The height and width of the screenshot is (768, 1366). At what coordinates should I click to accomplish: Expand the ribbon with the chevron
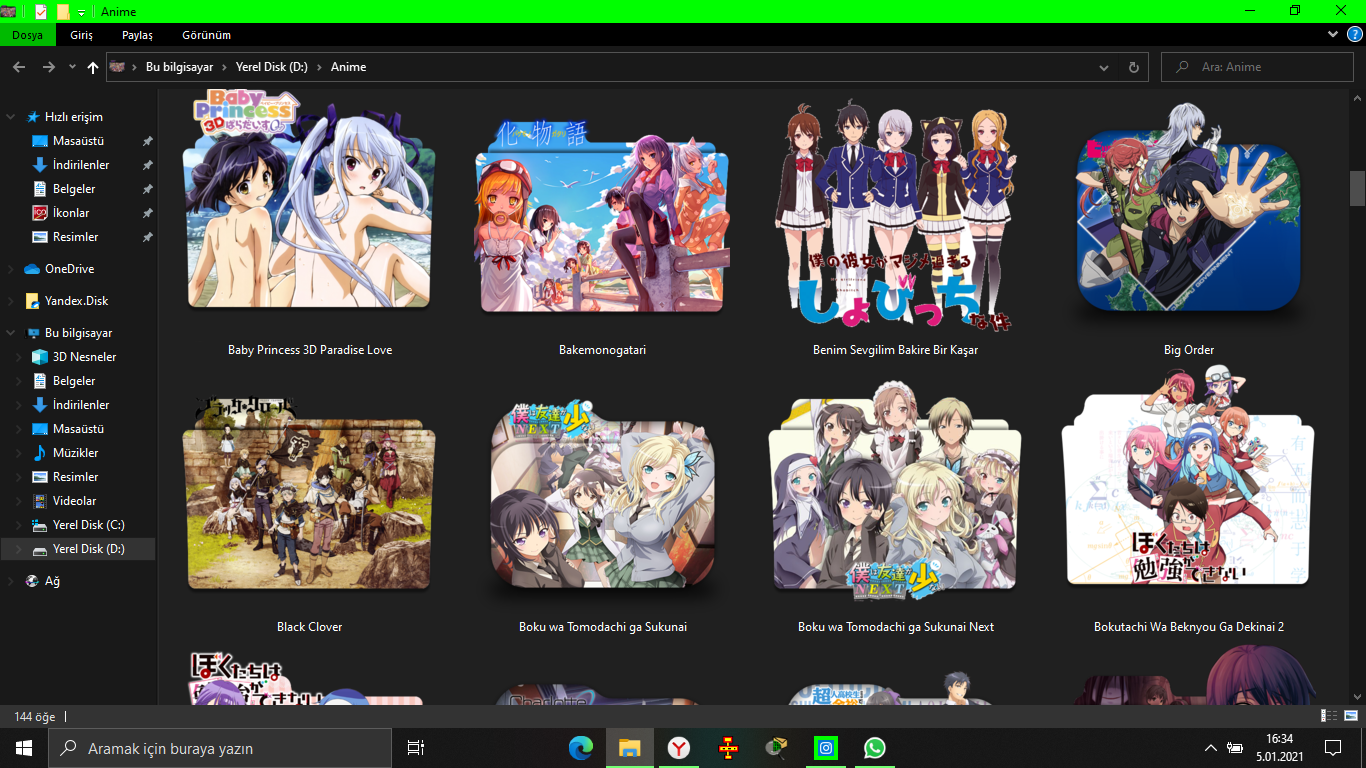coord(1333,35)
